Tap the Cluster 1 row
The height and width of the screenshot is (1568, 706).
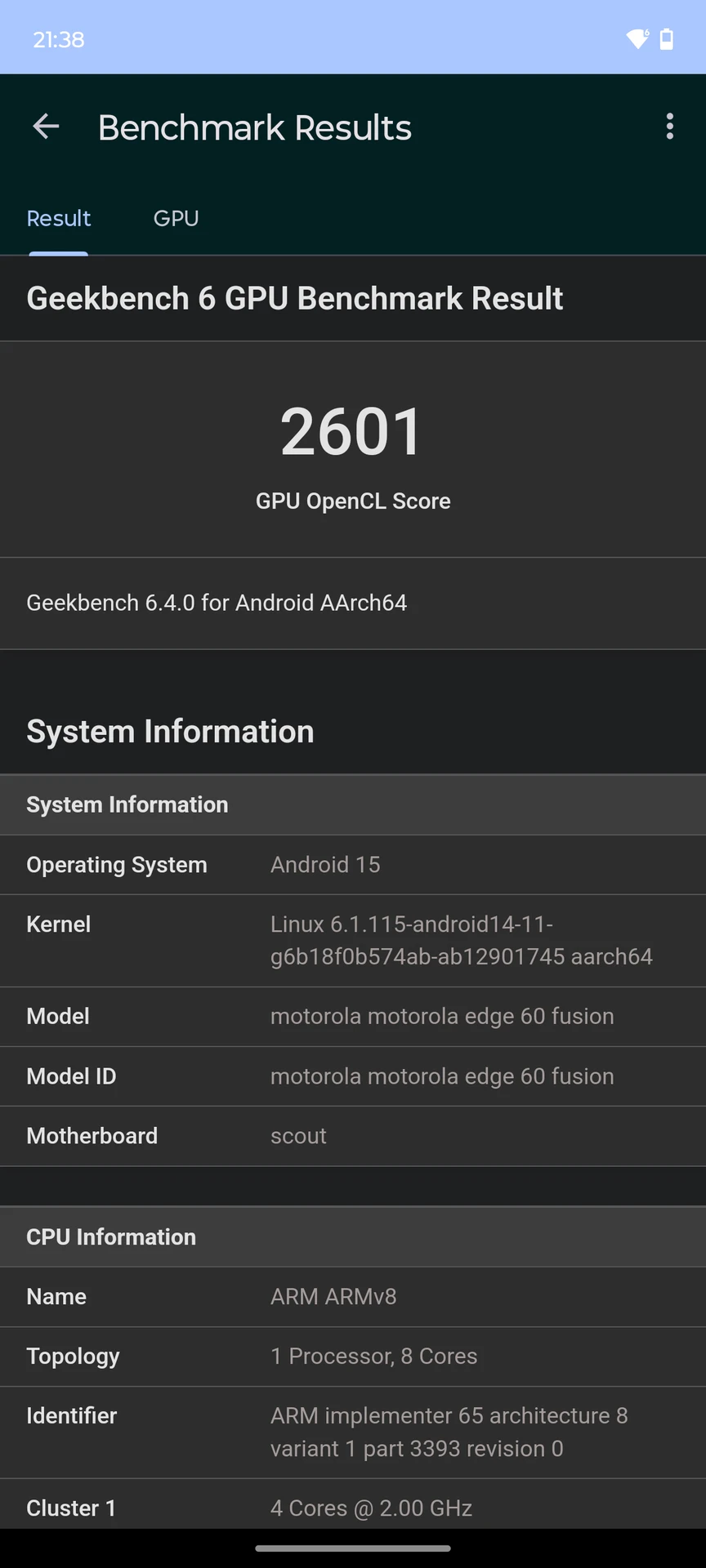tap(353, 1508)
